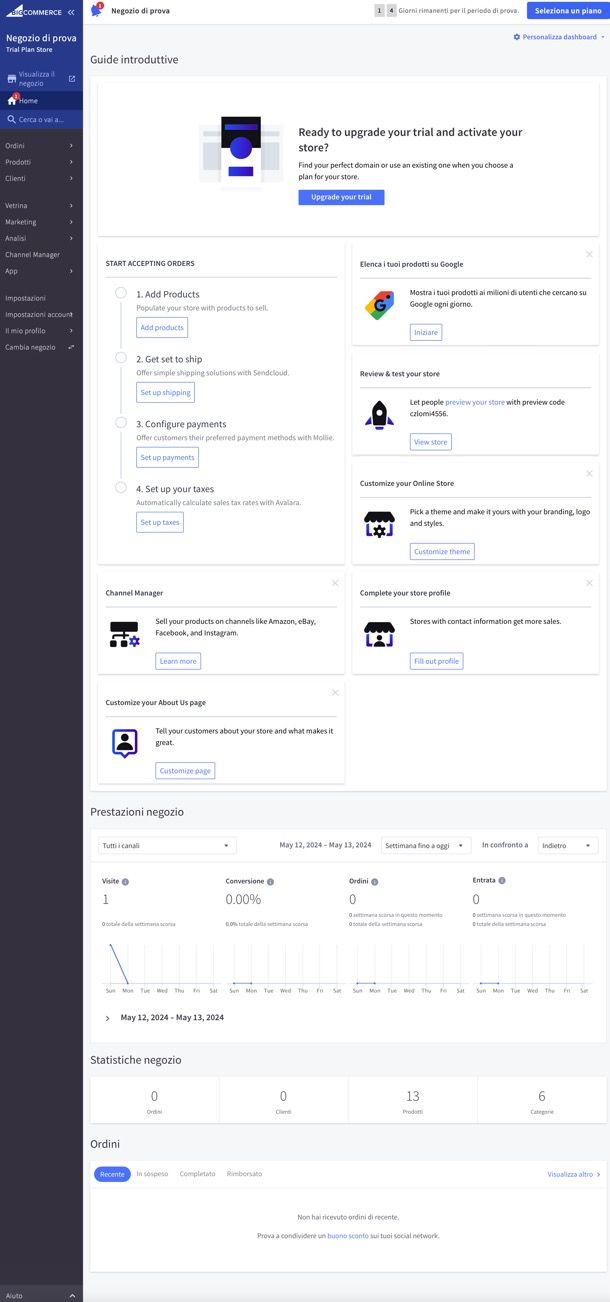Close the Customize your About Us page card
The width and height of the screenshot is (610, 1302).
tap(335, 692)
